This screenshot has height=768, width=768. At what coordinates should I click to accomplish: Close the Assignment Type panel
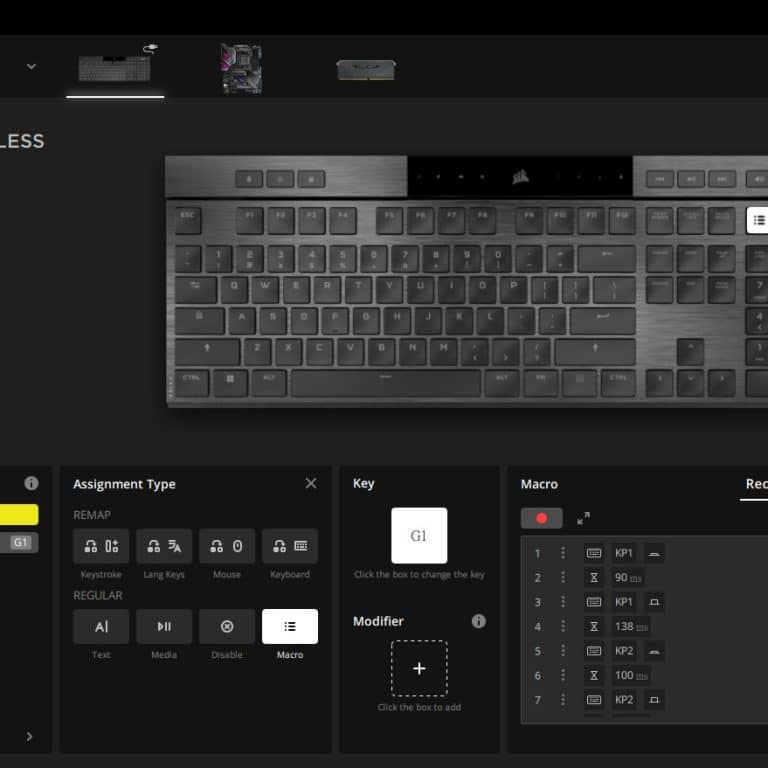point(311,483)
